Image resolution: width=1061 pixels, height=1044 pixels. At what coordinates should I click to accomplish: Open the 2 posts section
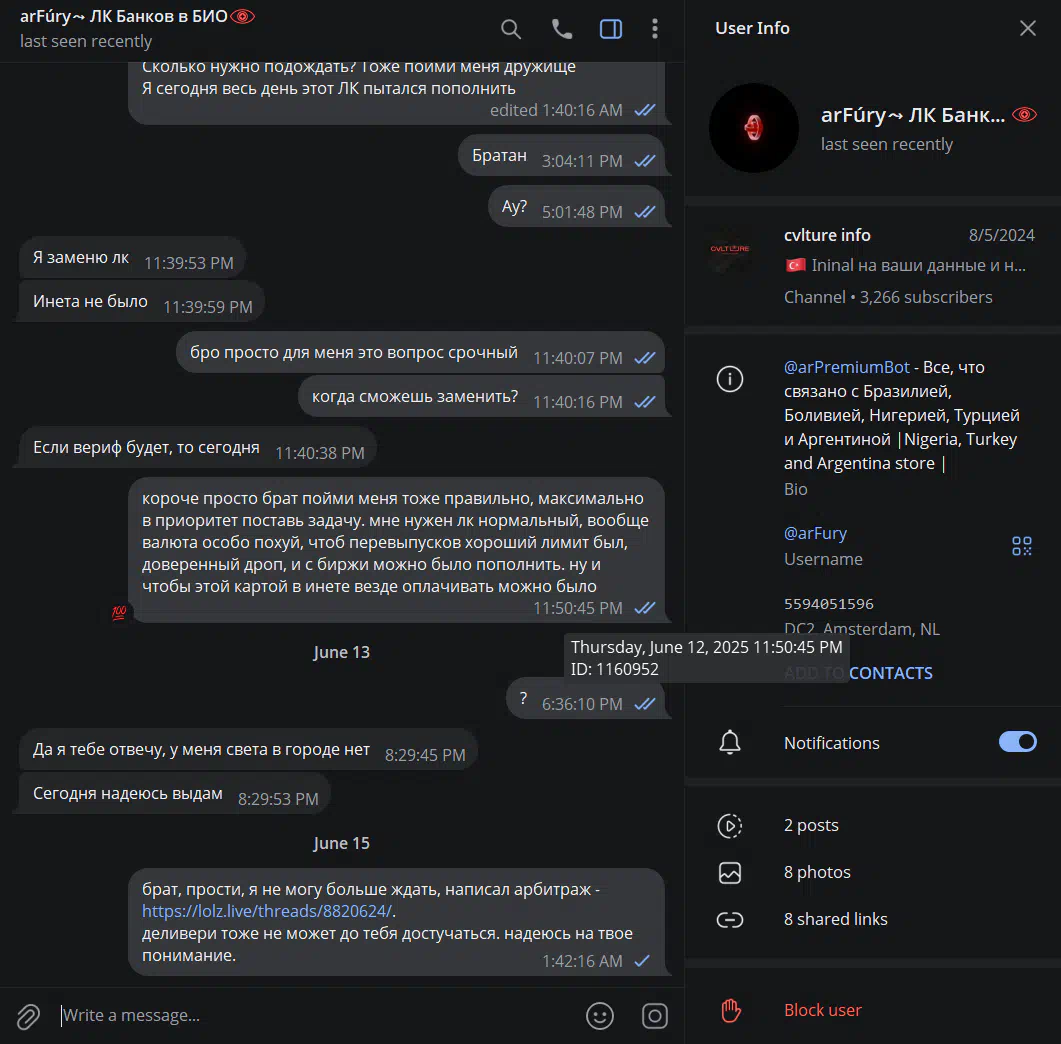872,825
